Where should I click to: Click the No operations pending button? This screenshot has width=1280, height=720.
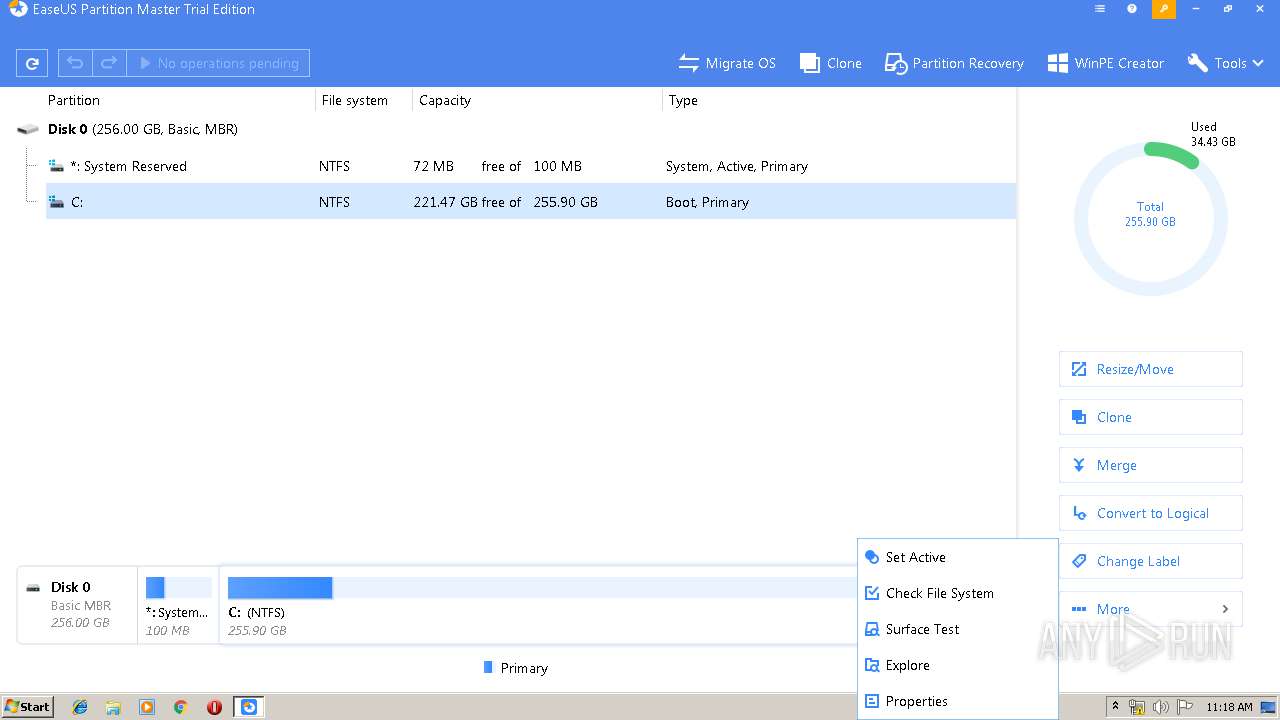click(218, 63)
